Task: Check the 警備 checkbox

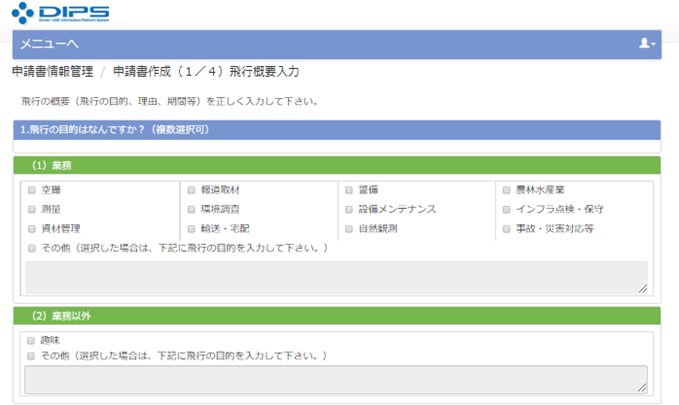Action: click(x=350, y=190)
